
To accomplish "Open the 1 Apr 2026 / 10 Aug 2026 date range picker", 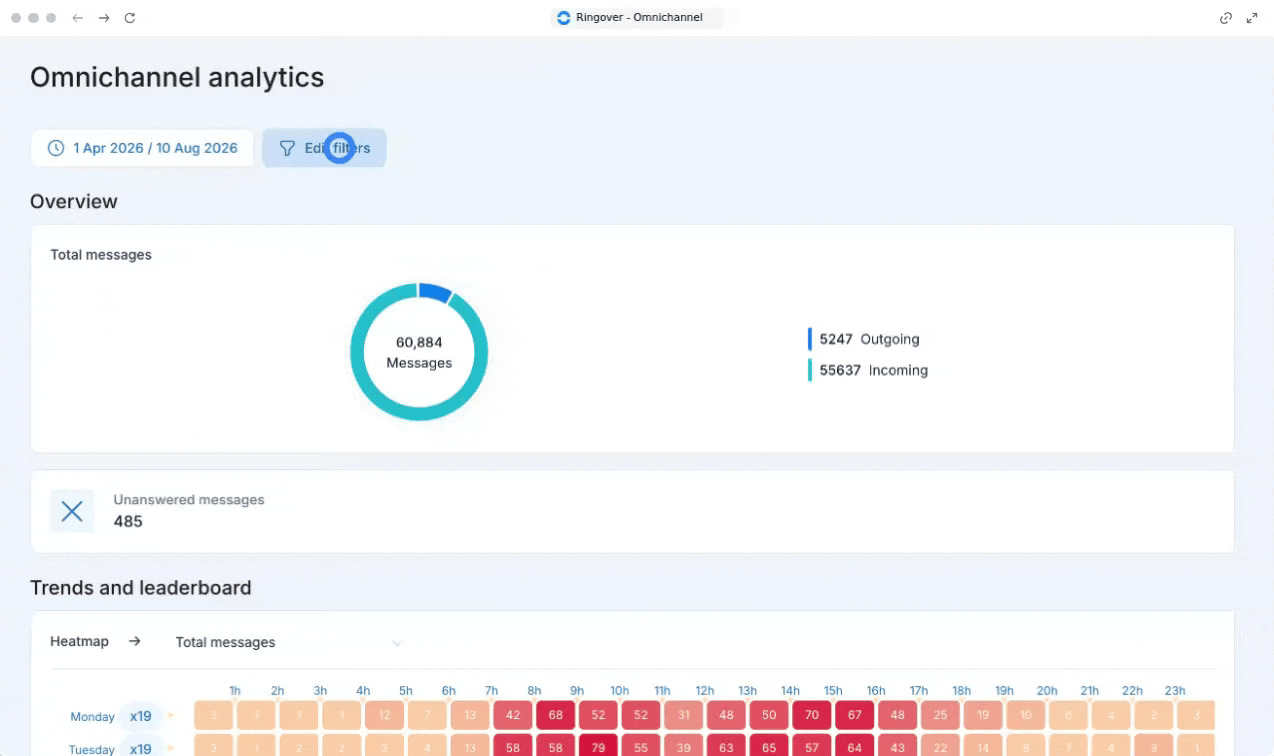I will (x=142, y=148).
